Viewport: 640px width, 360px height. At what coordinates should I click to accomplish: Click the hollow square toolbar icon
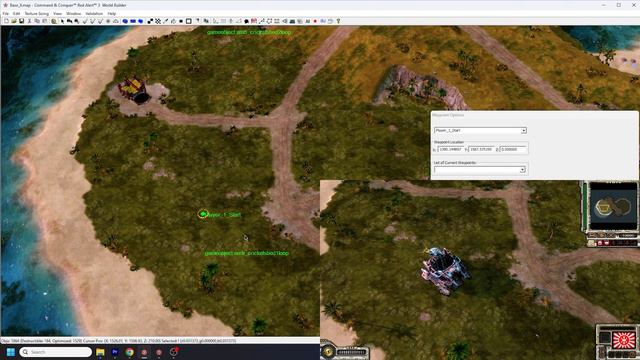pos(189,21)
